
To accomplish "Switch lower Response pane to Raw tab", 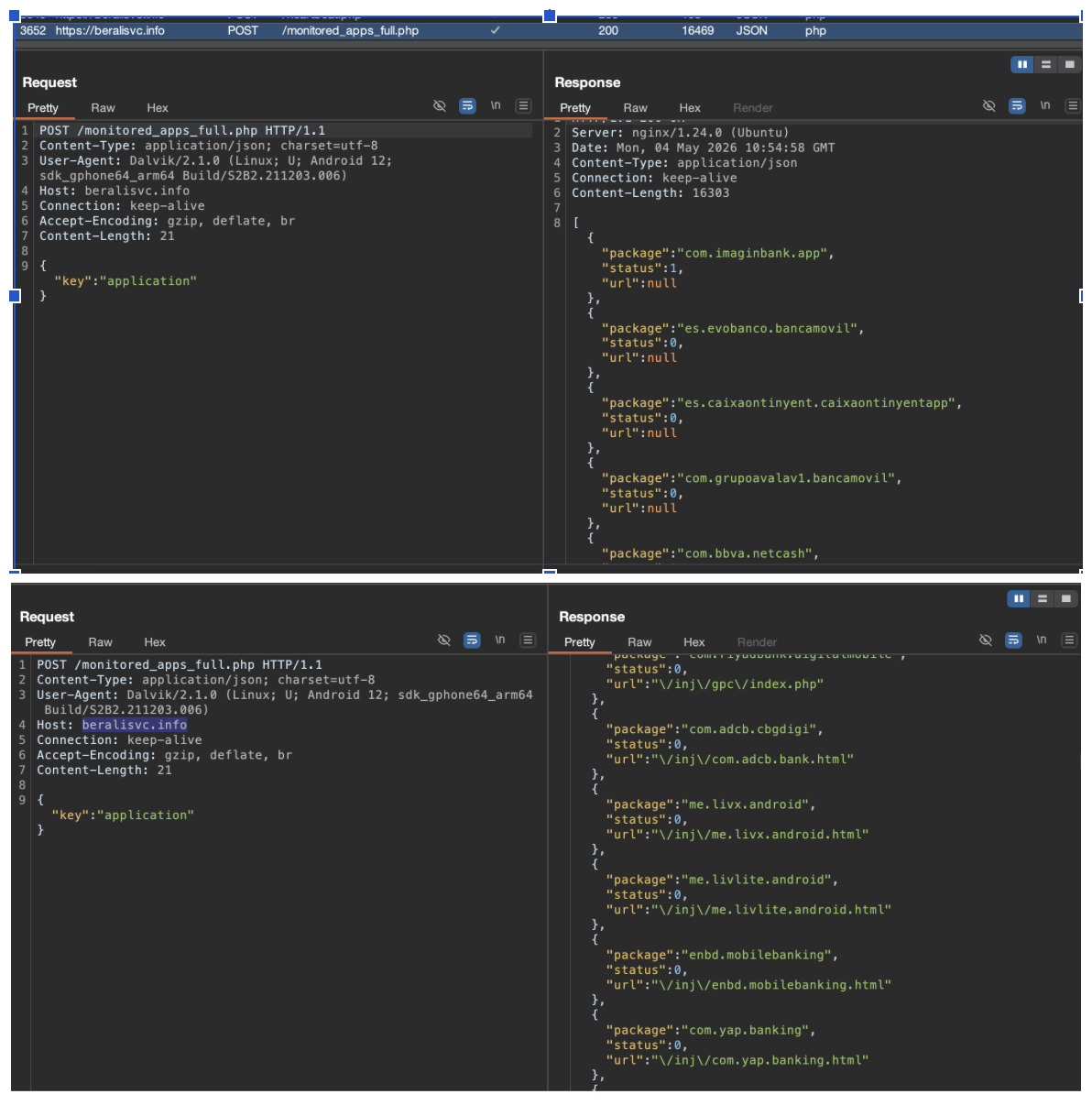I will (639, 642).
